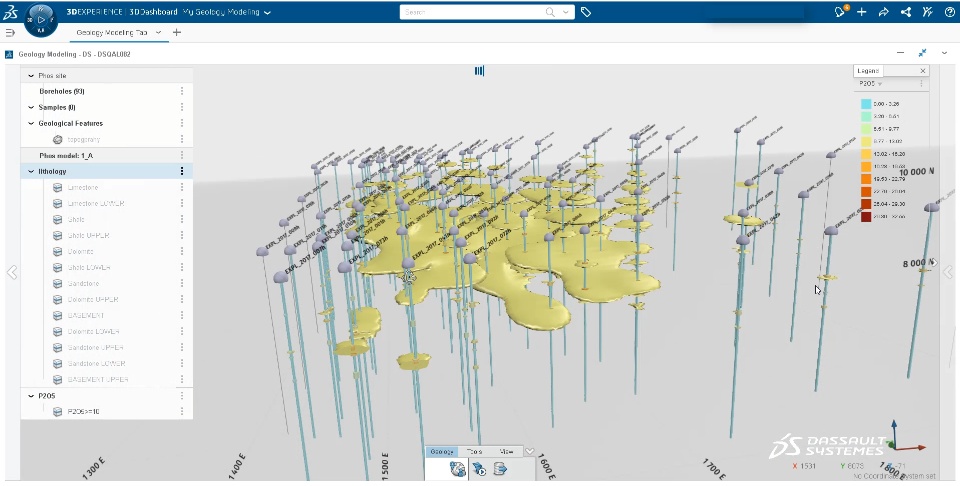Open the search scope dropdown arrow
Image resolution: width=960 pixels, height=486 pixels.
pyautogui.click(x=566, y=12)
